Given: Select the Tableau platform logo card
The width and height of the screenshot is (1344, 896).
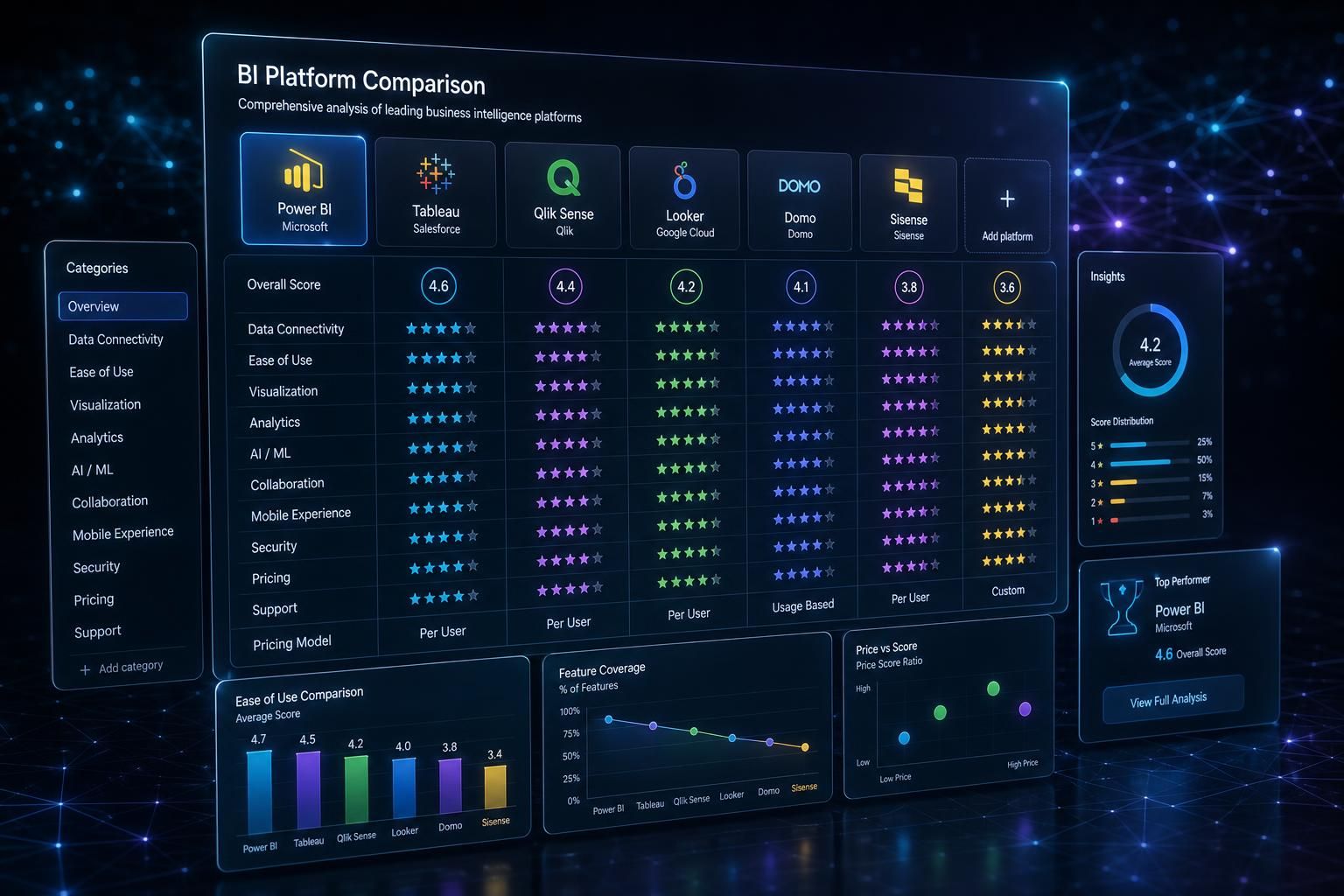Looking at the screenshot, I should (436, 193).
